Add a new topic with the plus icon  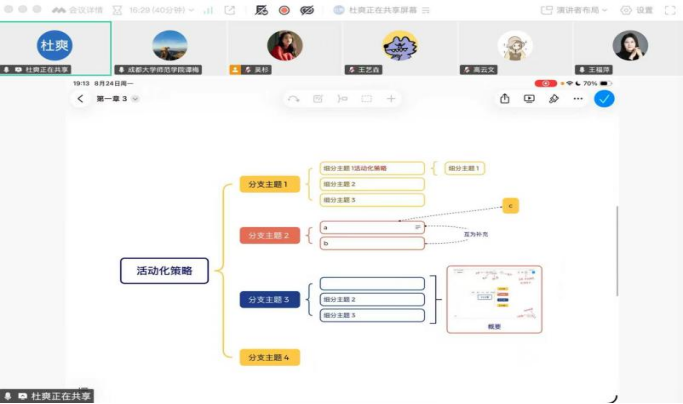391,99
